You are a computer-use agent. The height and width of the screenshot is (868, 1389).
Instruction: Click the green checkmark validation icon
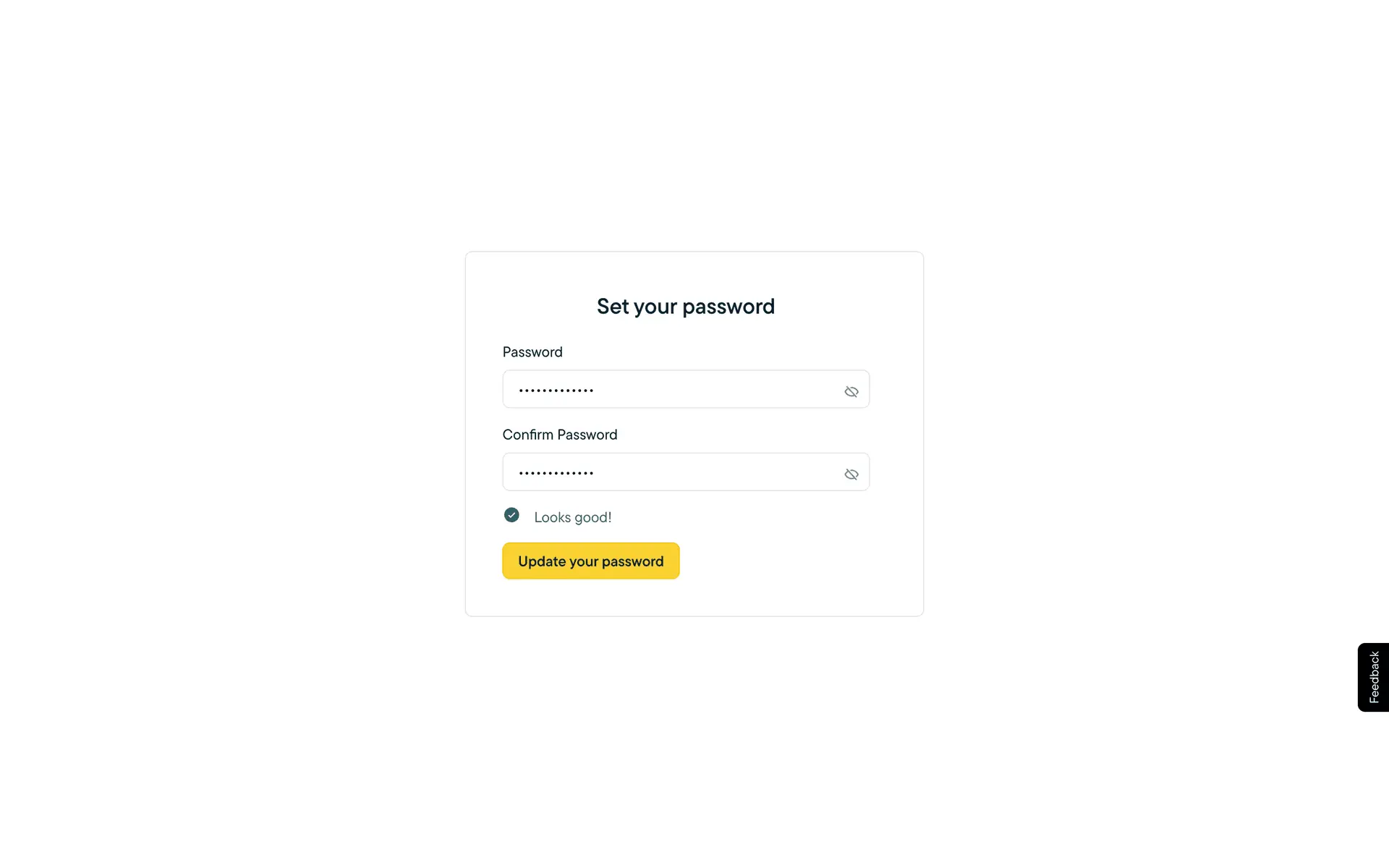click(x=511, y=515)
